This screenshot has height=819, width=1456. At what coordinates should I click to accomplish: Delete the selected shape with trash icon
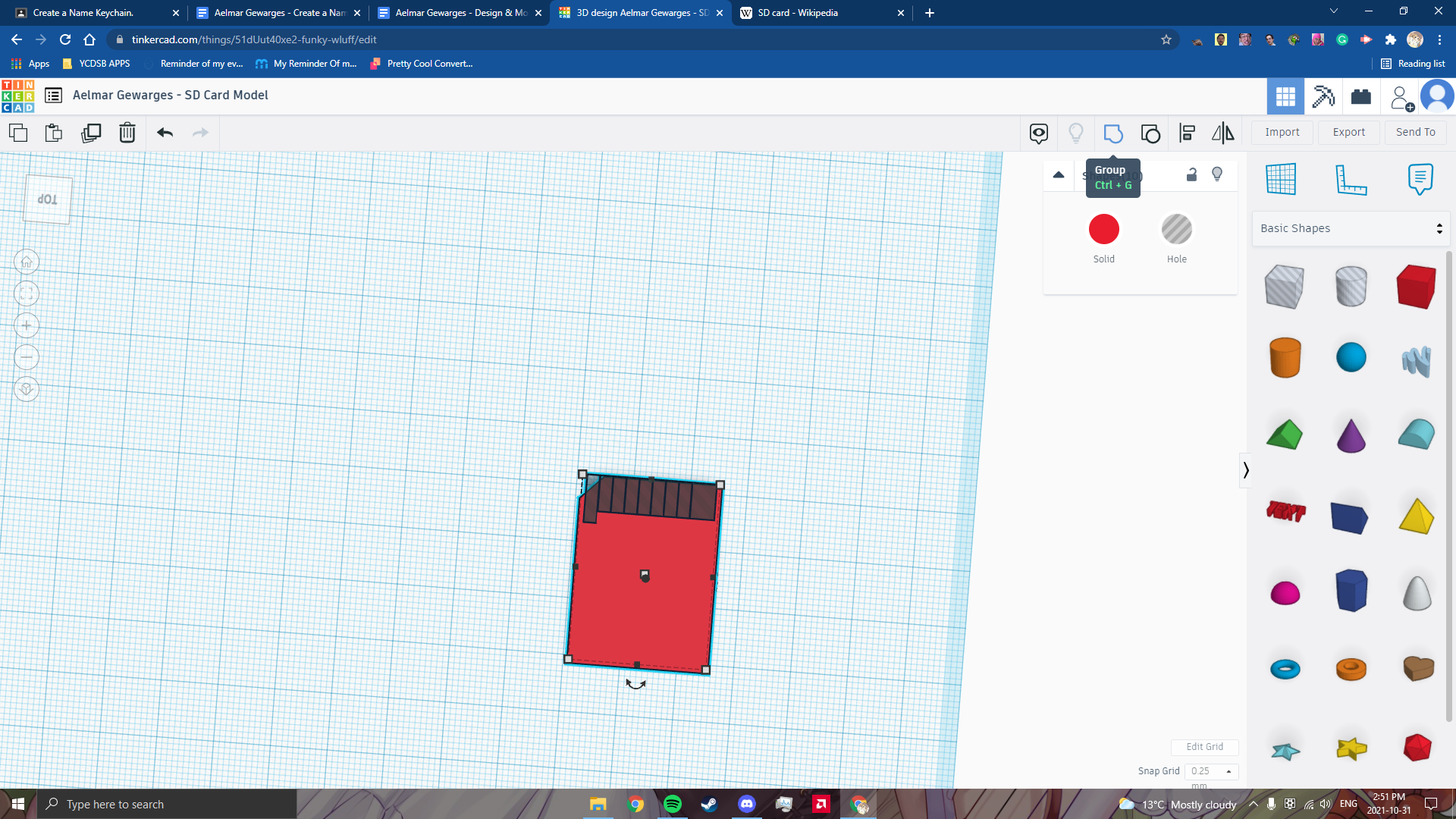click(x=127, y=133)
